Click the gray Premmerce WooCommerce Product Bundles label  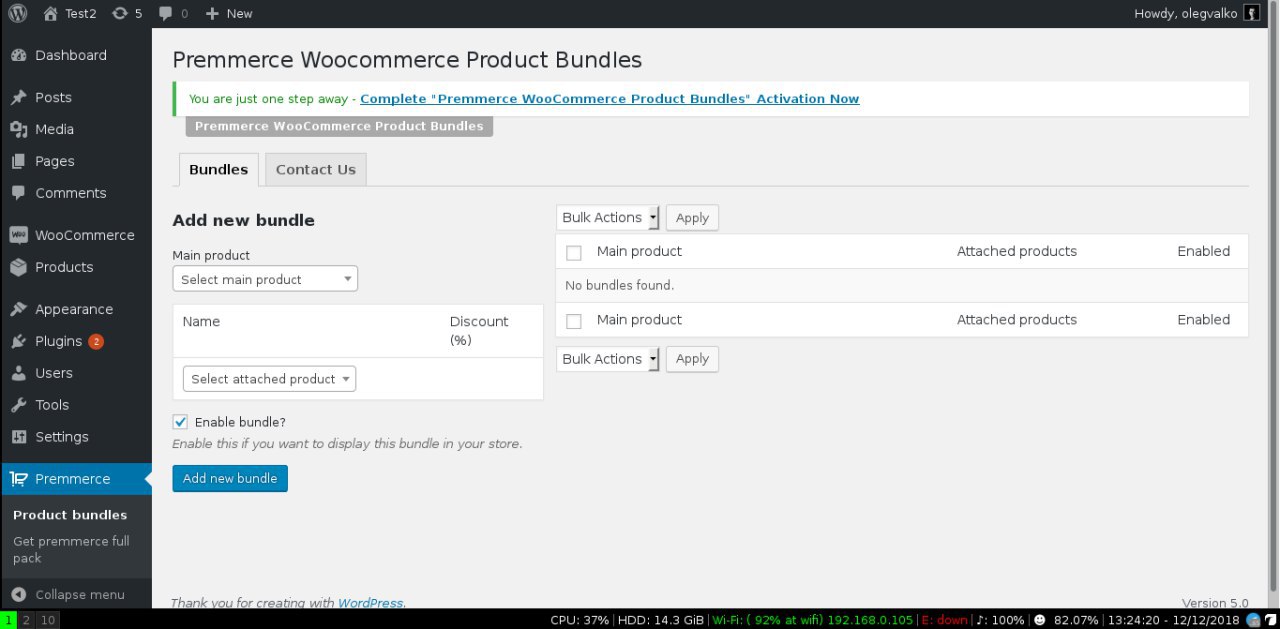pos(339,126)
